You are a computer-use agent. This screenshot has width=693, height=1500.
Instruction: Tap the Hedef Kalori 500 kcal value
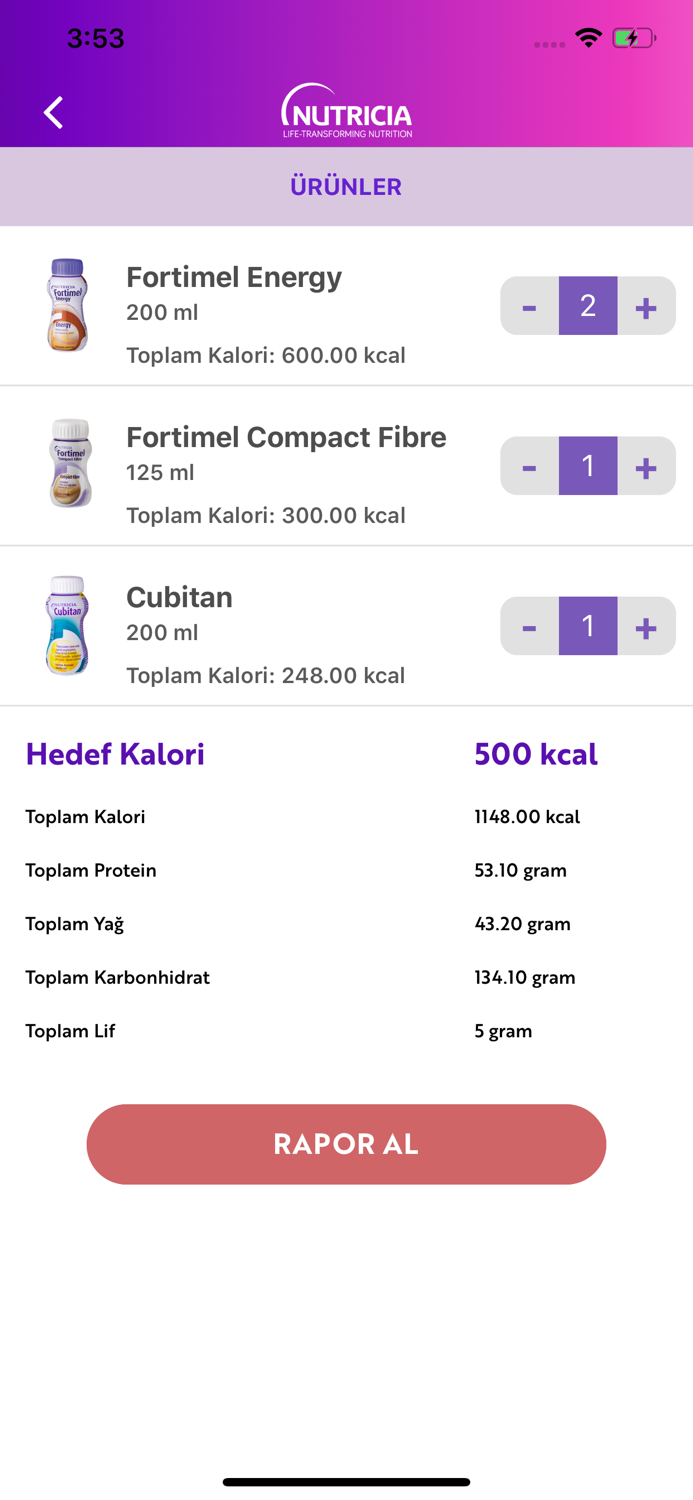(x=535, y=754)
